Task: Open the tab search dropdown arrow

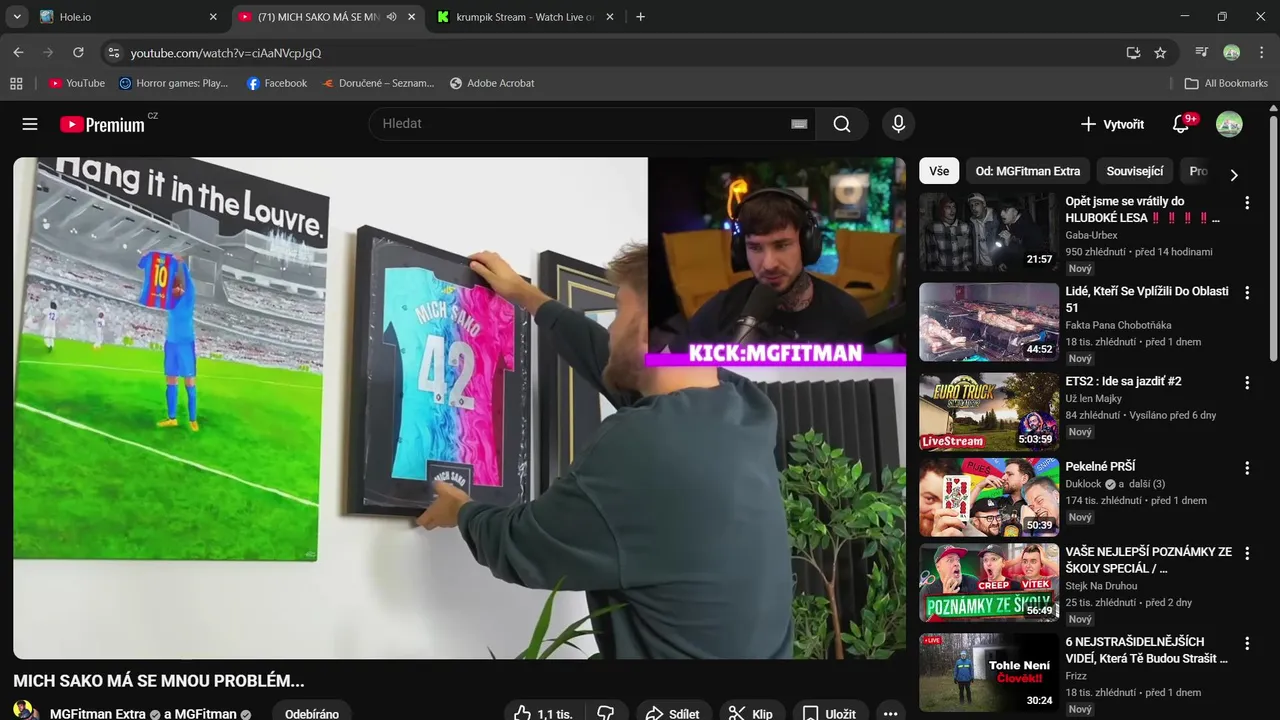Action: point(16,17)
